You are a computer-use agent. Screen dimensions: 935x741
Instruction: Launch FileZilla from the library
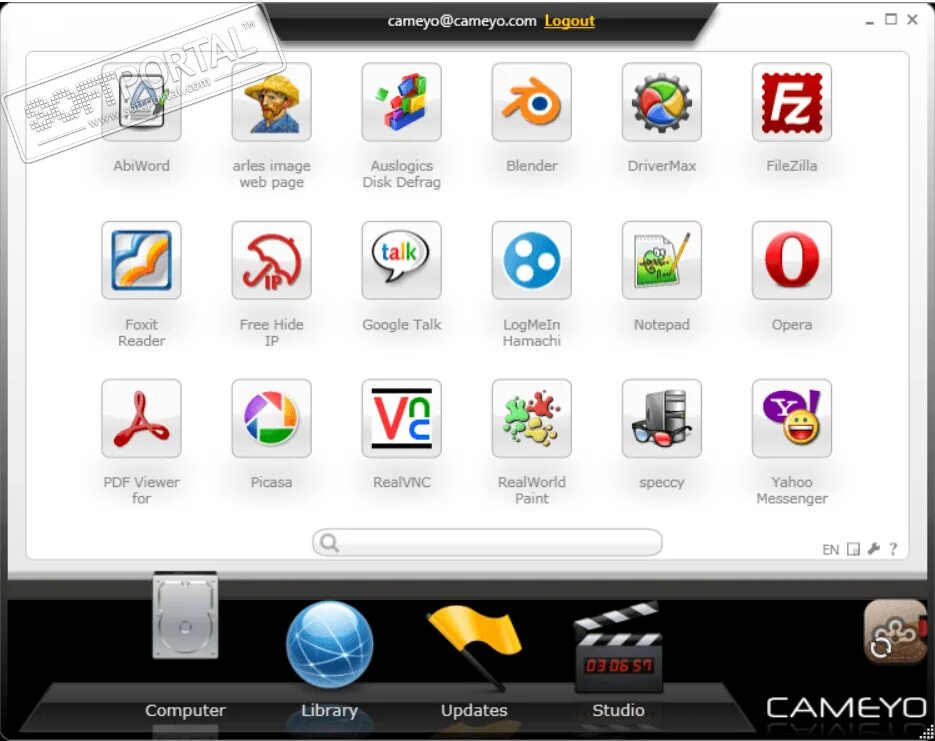pos(791,102)
